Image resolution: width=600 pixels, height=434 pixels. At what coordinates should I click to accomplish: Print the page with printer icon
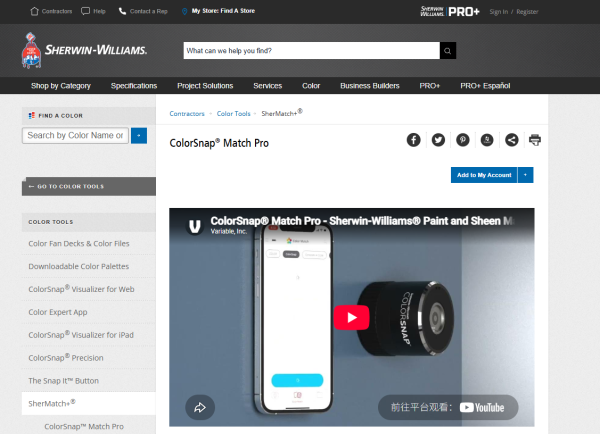535,140
